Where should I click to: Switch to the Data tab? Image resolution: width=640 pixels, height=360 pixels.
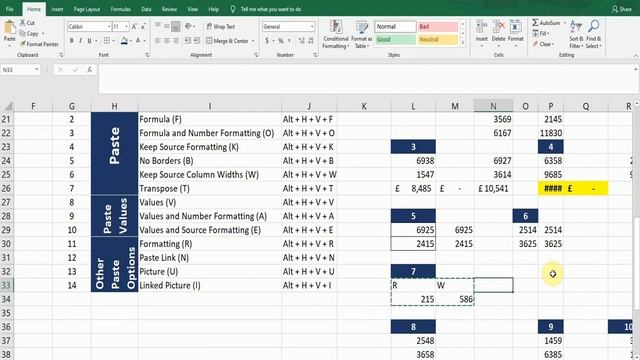[146, 9]
